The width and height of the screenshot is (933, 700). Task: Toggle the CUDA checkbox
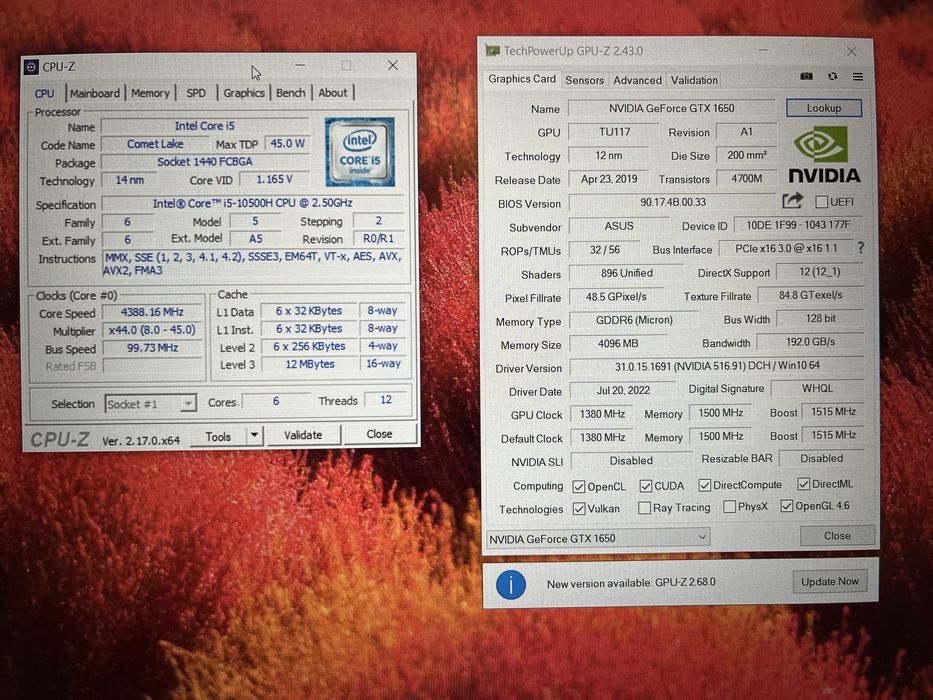646,486
